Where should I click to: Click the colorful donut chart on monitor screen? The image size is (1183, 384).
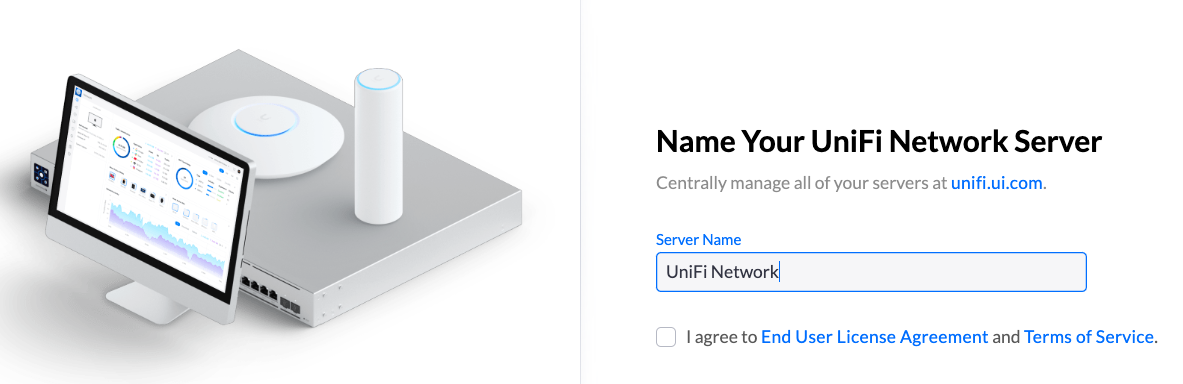[x=120, y=144]
